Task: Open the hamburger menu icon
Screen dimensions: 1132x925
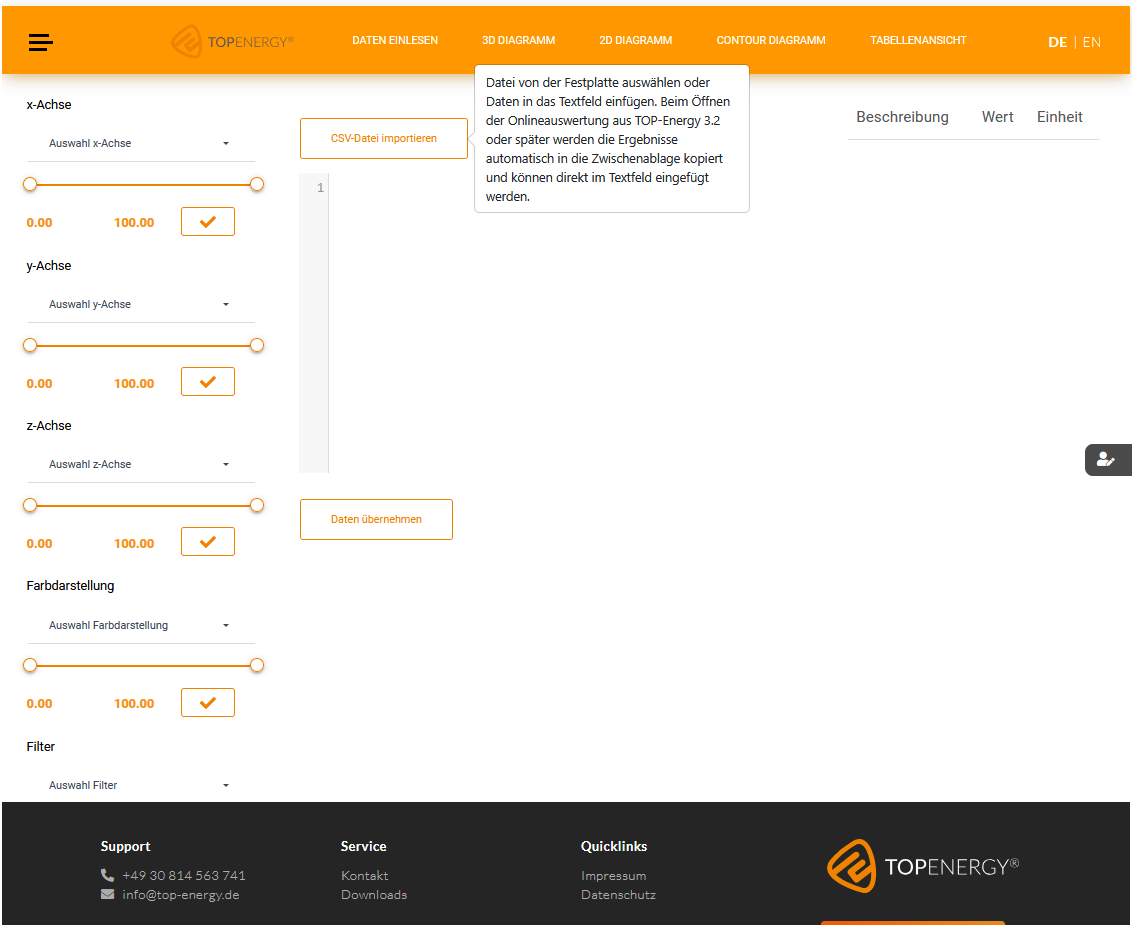Action: (41, 42)
